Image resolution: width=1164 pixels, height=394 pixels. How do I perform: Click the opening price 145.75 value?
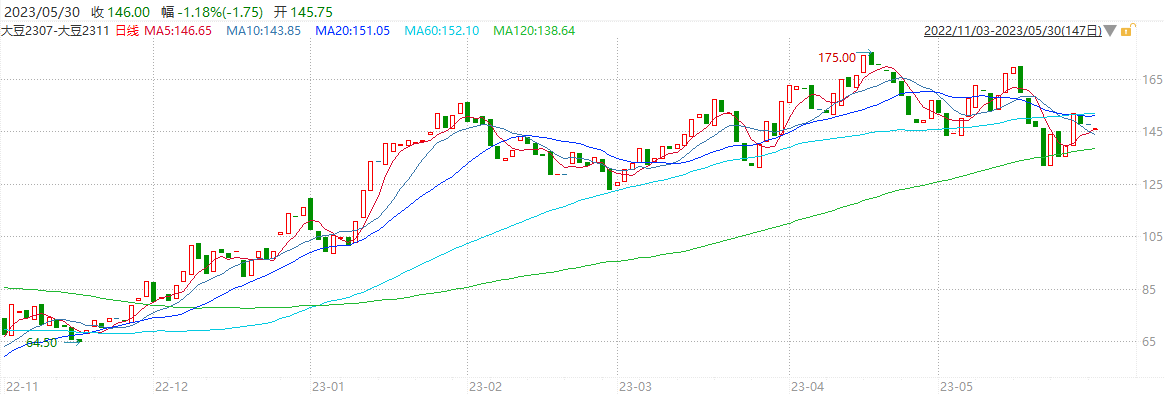[312, 11]
